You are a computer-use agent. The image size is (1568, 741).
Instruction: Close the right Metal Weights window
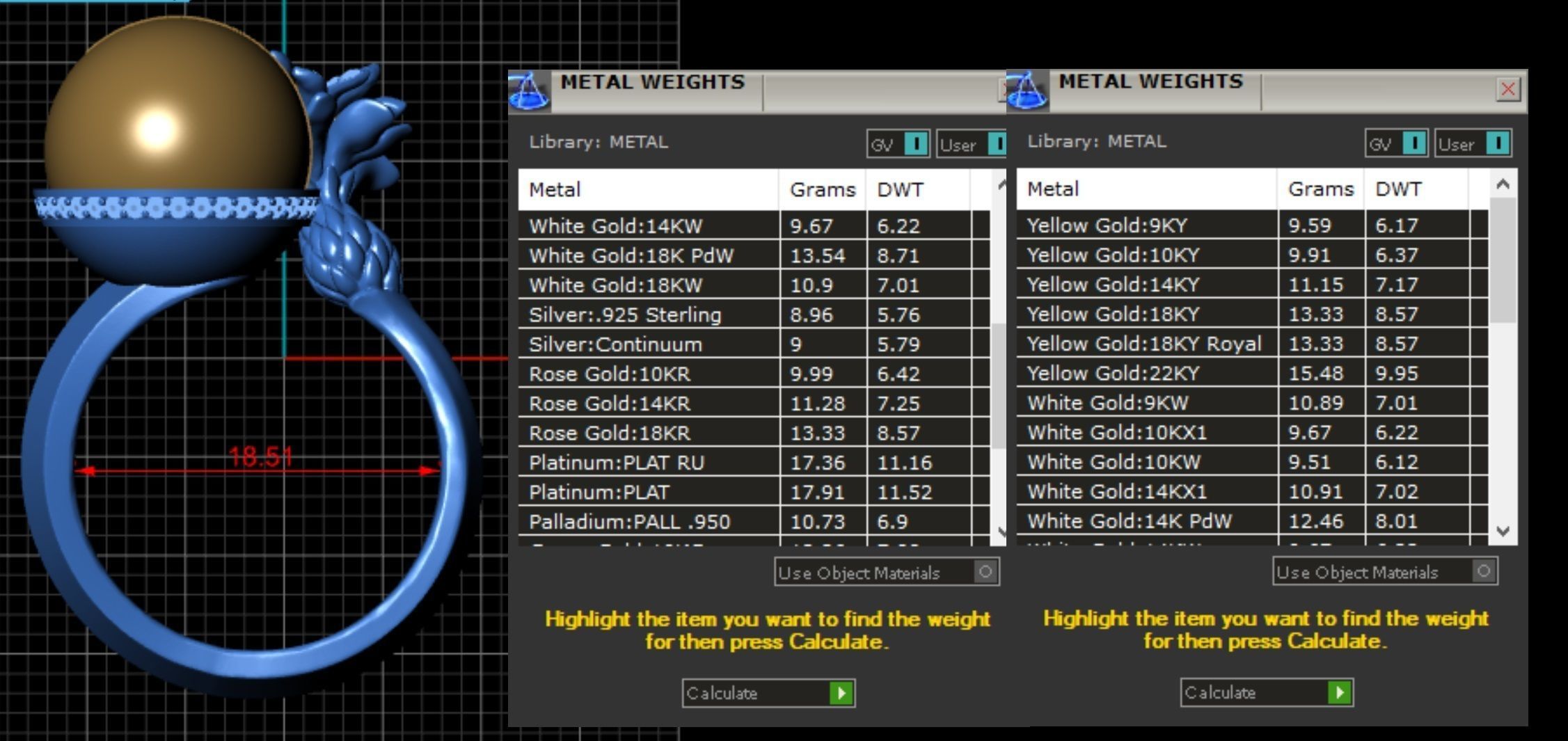(1508, 89)
